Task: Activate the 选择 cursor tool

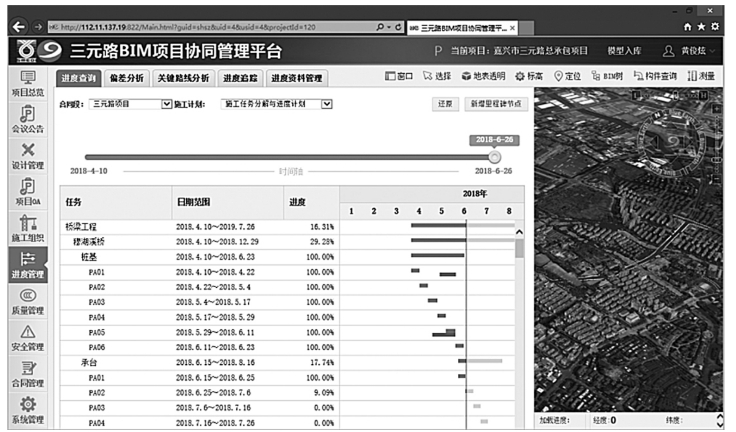Action: [x=437, y=76]
